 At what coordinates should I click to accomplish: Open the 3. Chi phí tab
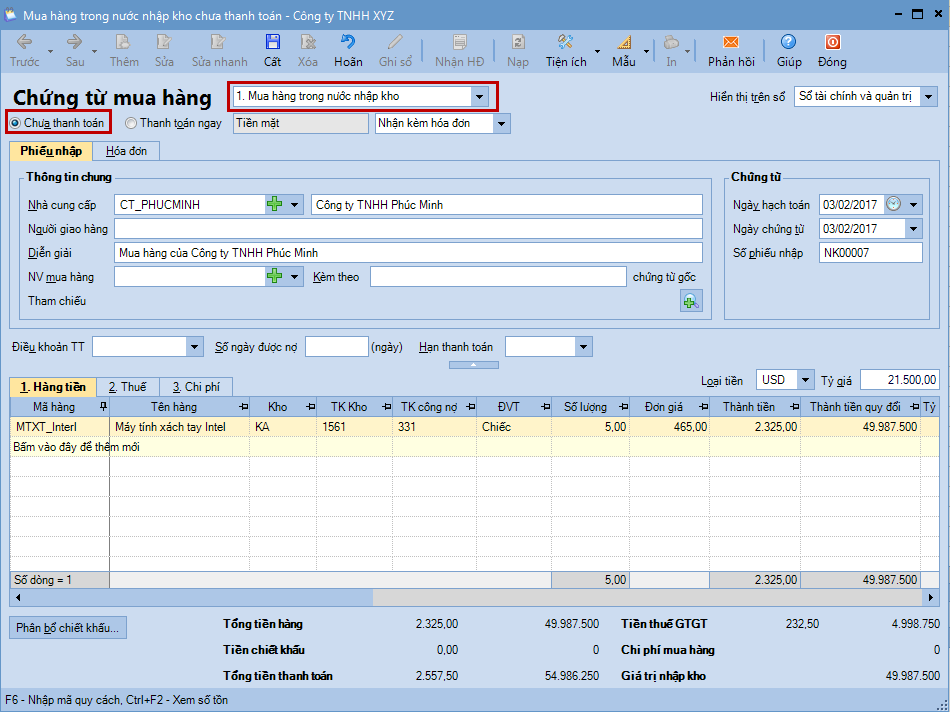[x=196, y=387]
